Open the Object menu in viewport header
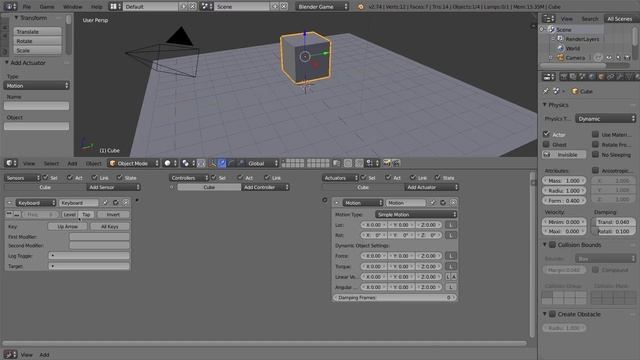 93,163
